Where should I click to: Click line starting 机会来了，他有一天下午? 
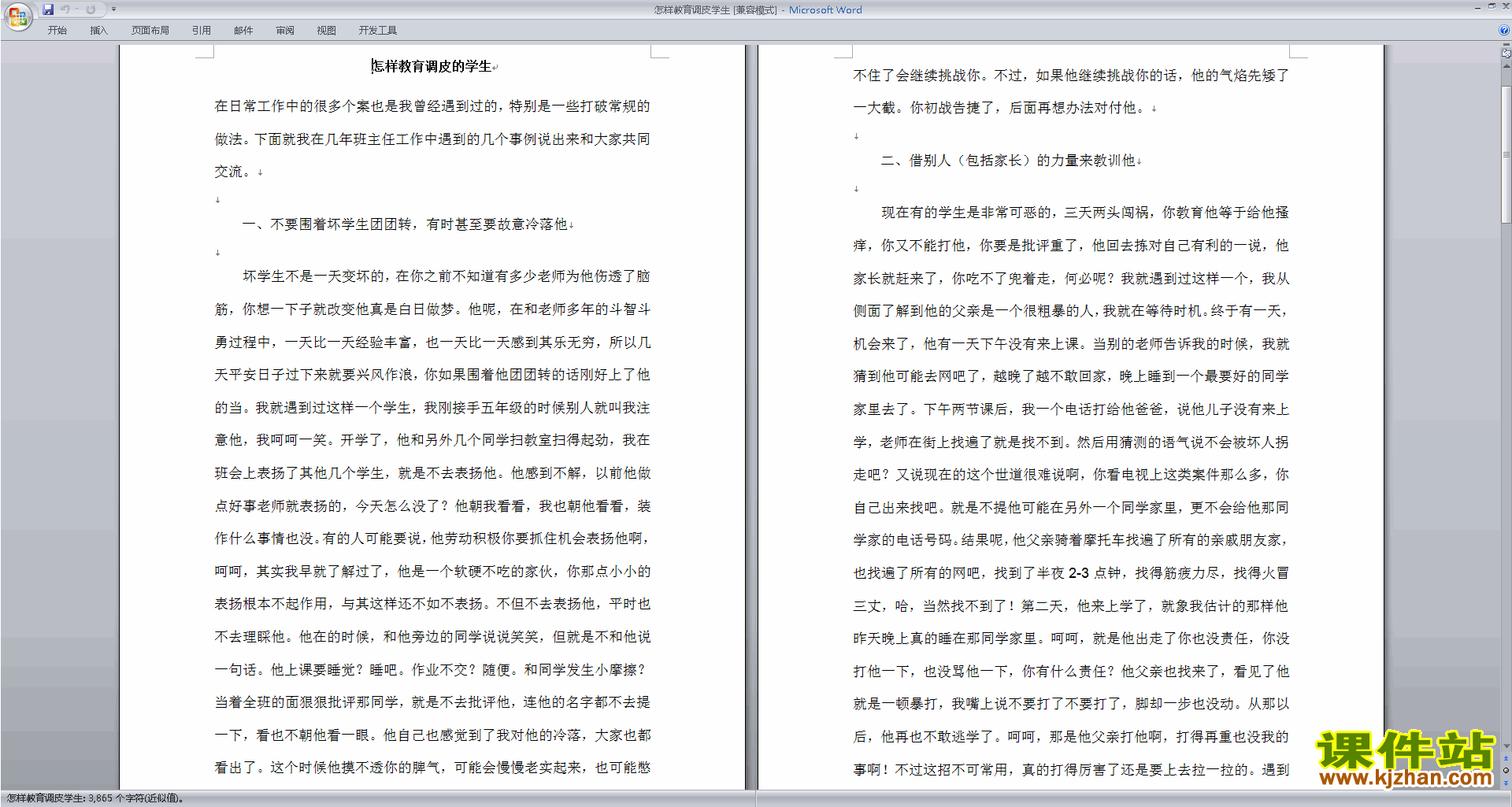click(1071, 344)
